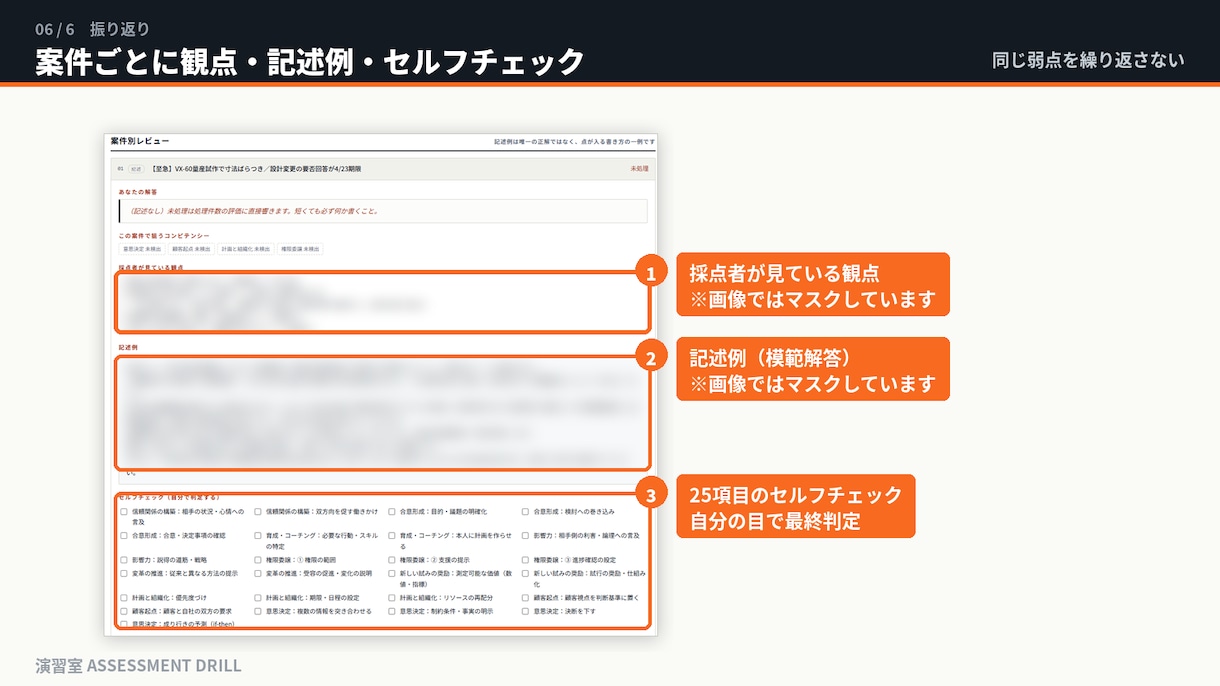Tick 計画と組織化：優先度づけ checkbox
This screenshot has width=1220, height=686.
tap(124, 598)
